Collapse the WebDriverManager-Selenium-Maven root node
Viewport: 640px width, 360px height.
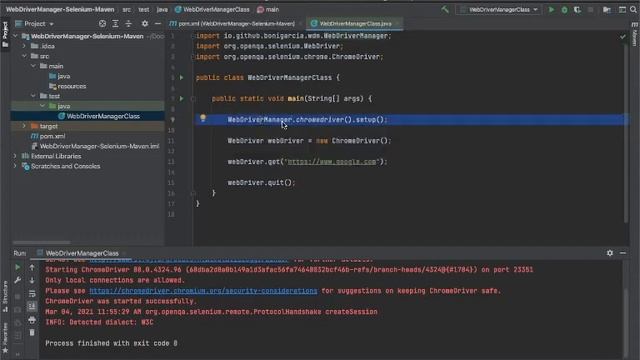pos(15,36)
